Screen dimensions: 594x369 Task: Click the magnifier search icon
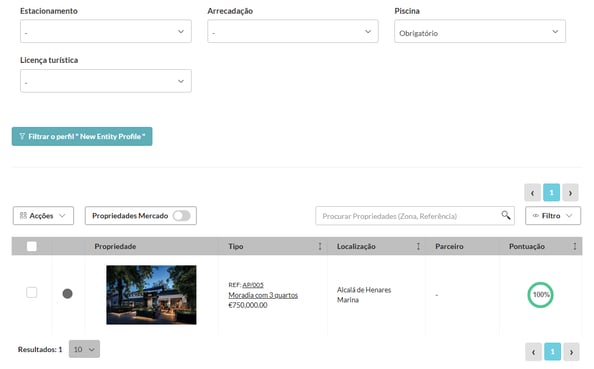click(x=506, y=215)
